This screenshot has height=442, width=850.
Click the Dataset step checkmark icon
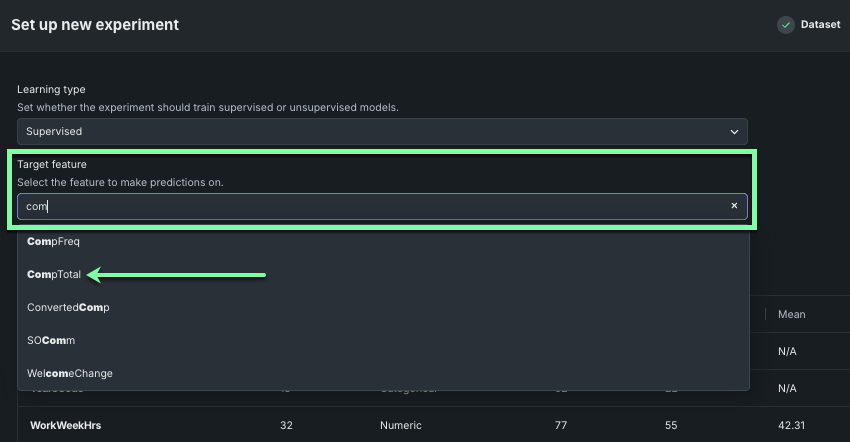coord(786,25)
